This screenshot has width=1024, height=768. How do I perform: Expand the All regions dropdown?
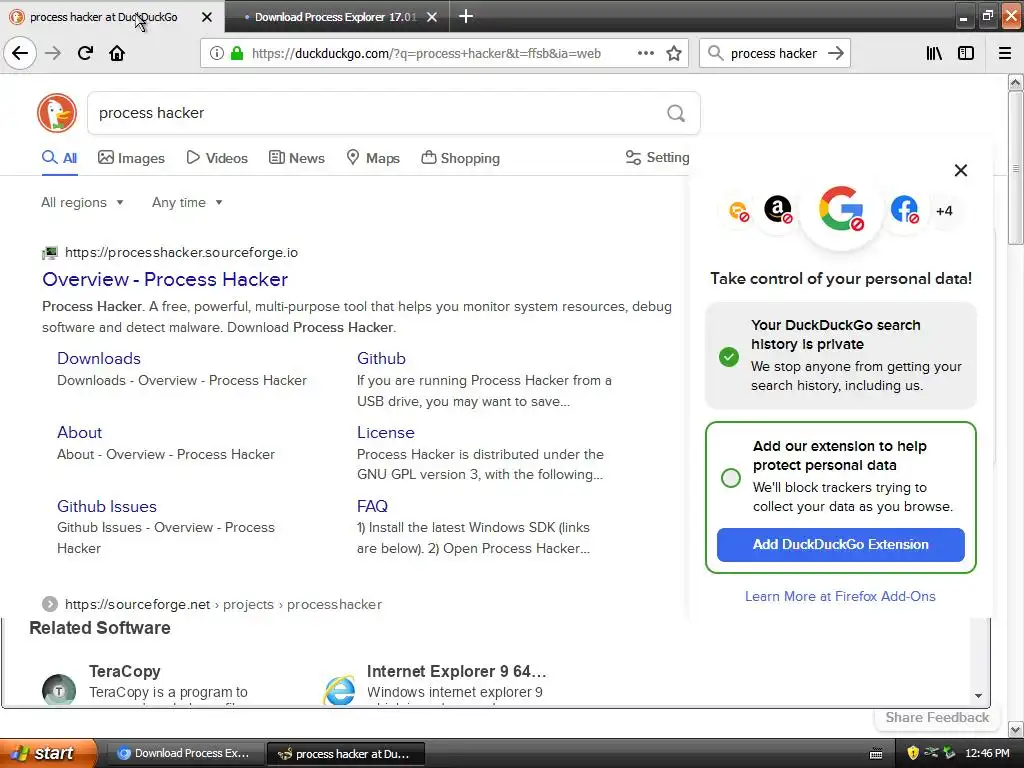click(x=82, y=202)
